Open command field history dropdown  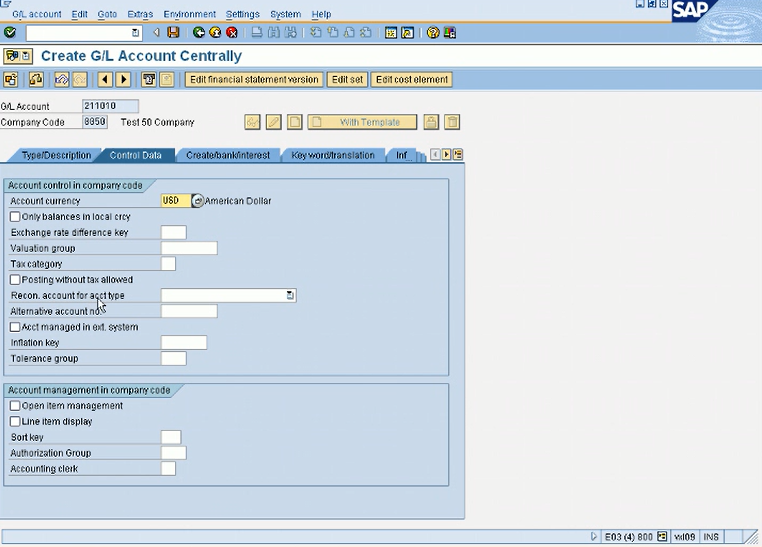[136, 33]
